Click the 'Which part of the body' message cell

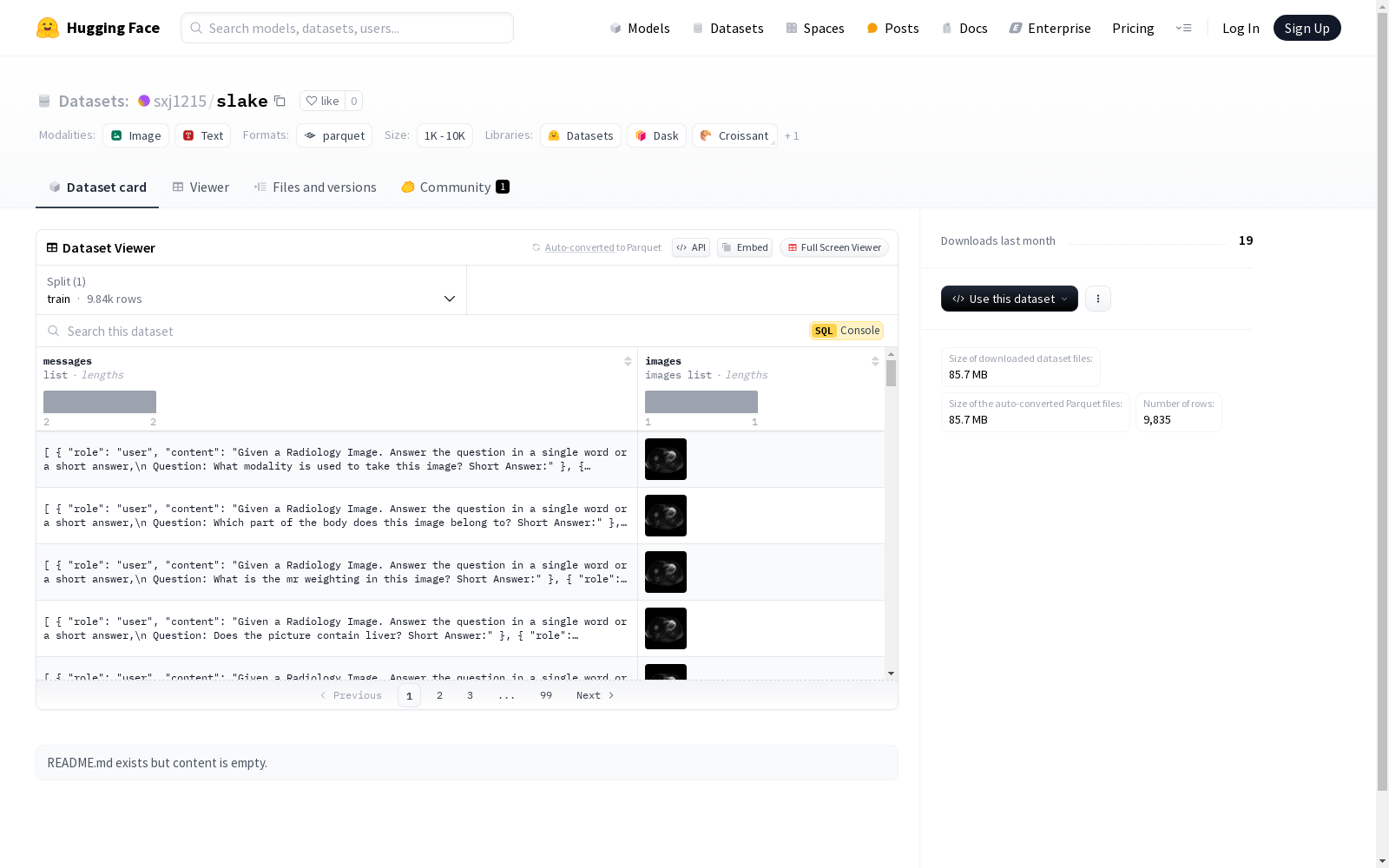337,516
